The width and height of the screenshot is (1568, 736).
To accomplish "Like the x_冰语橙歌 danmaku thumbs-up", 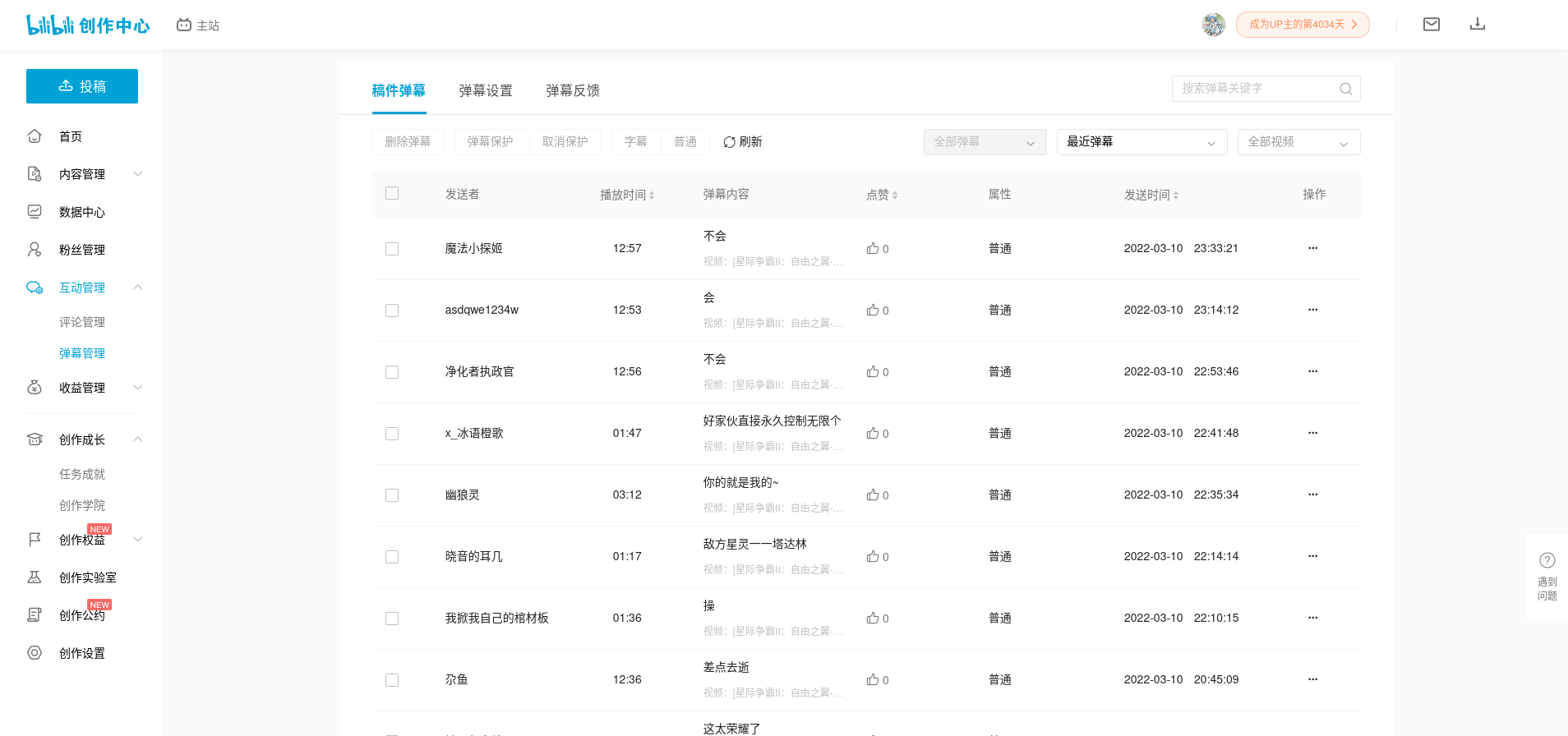I will [873, 433].
